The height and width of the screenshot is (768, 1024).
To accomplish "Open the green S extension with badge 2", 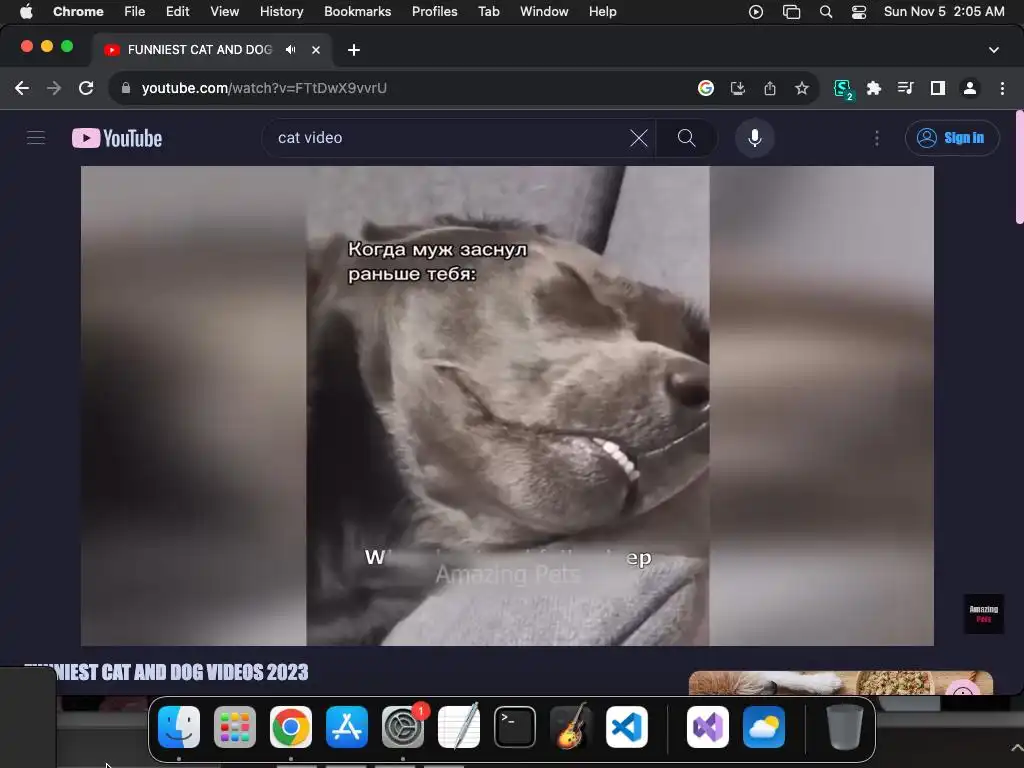I will click(842, 89).
